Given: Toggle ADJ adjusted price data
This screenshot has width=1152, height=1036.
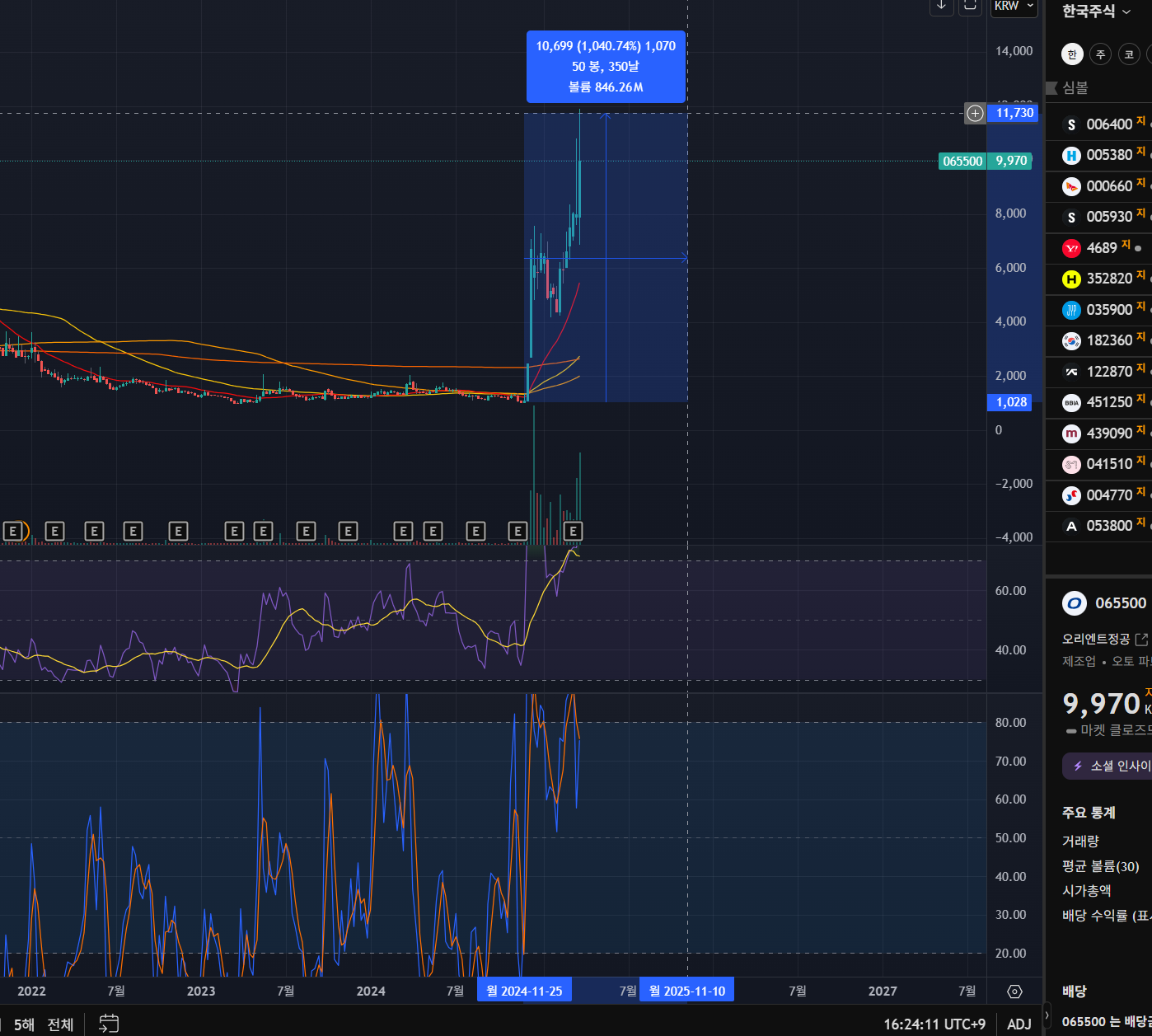Looking at the screenshot, I should 1019,1024.
